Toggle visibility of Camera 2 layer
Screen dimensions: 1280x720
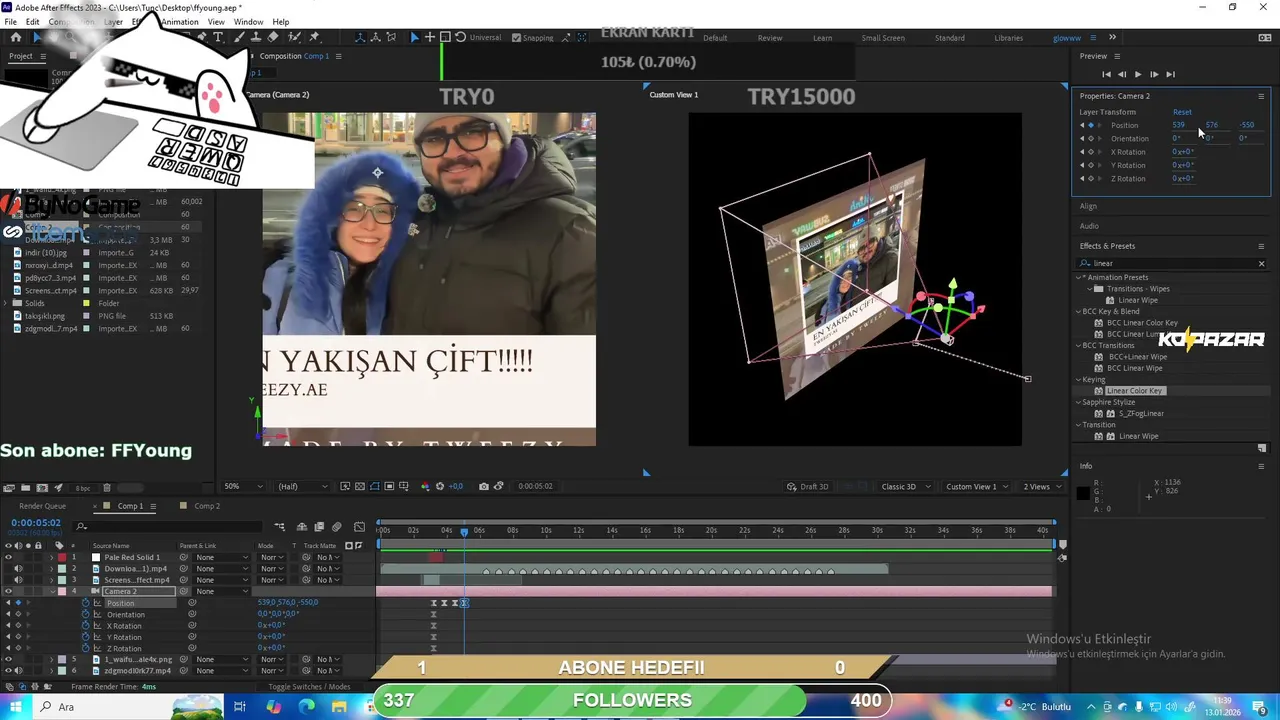point(8,592)
